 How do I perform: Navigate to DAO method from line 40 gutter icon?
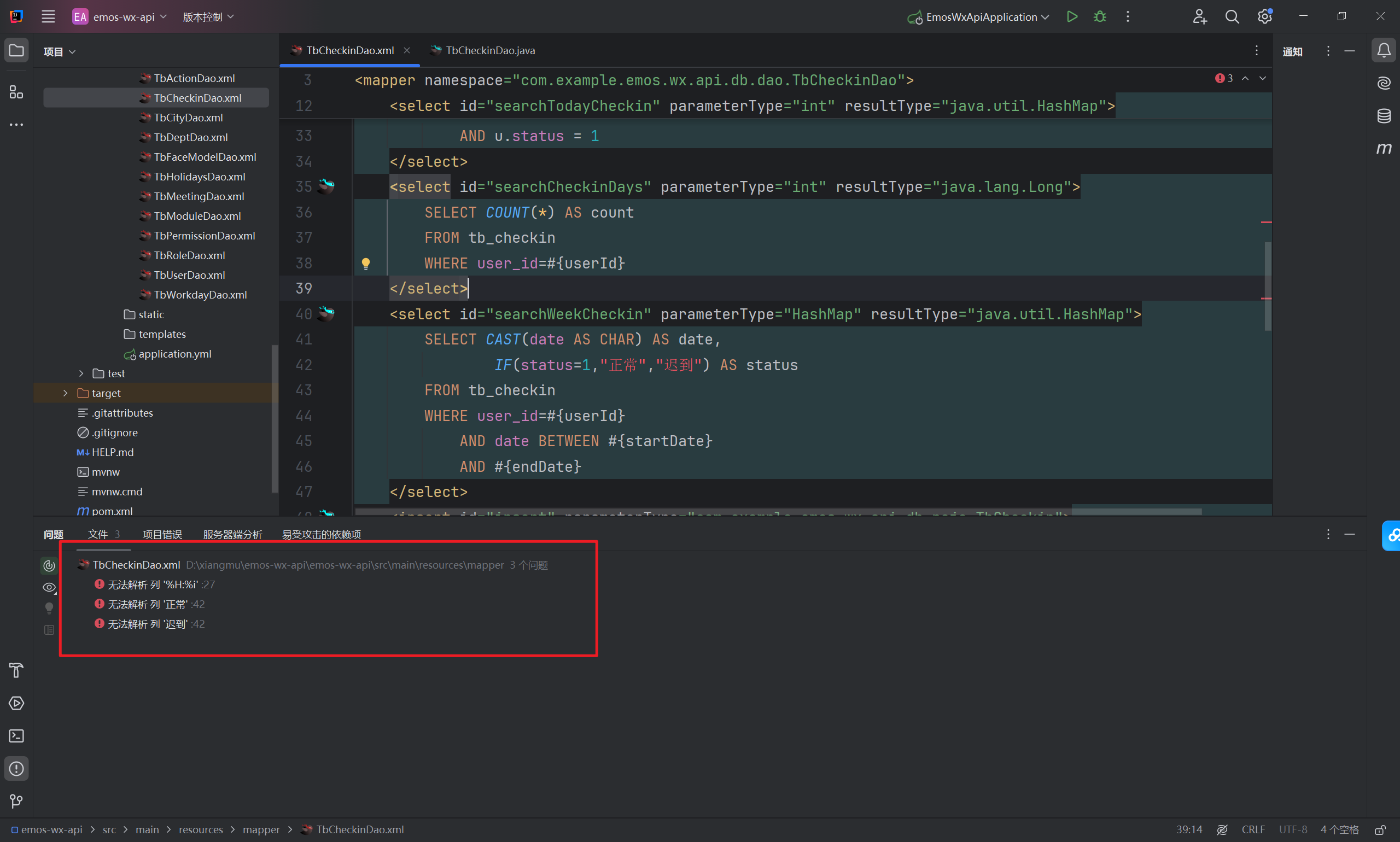(326, 313)
